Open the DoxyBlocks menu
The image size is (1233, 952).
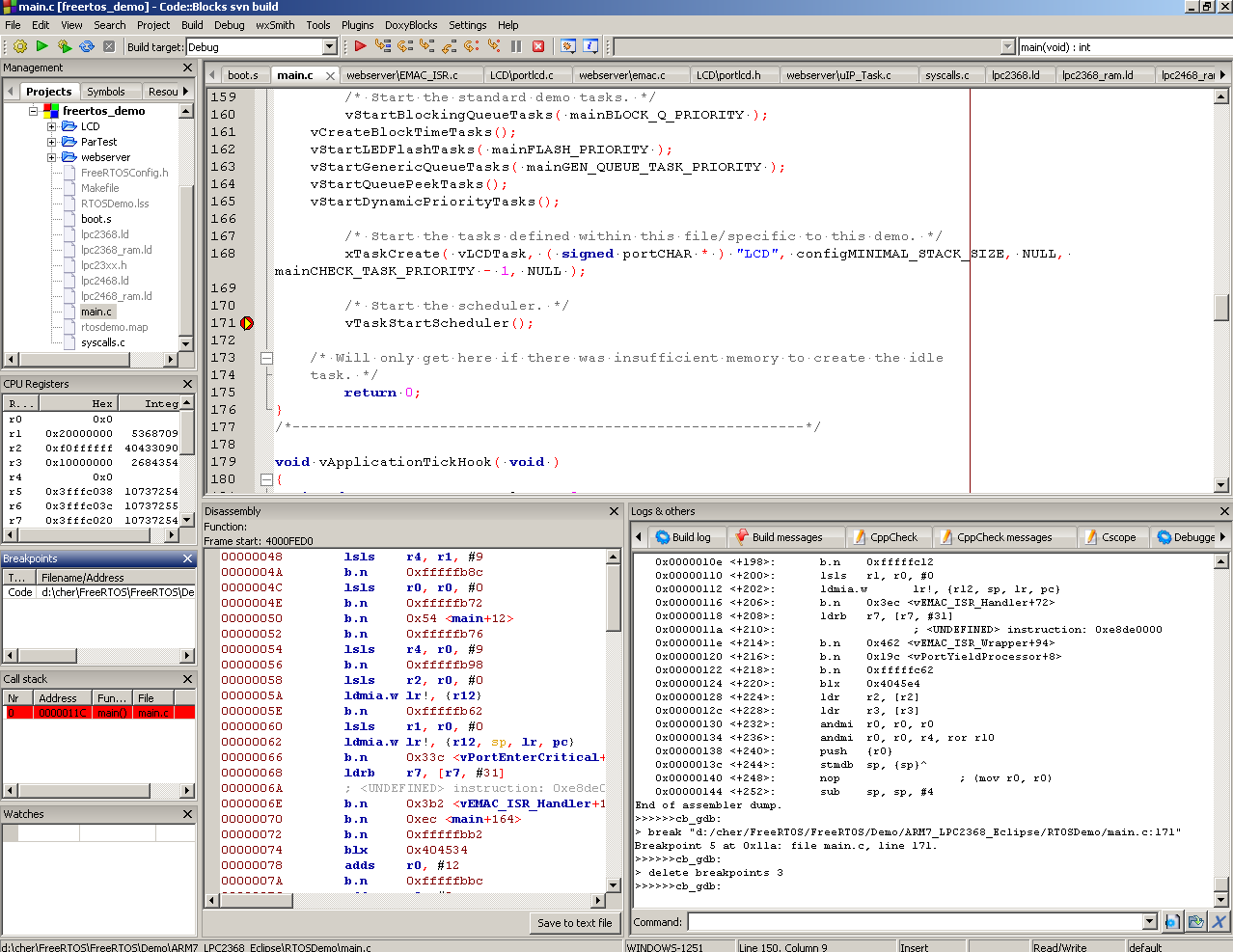(x=411, y=25)
